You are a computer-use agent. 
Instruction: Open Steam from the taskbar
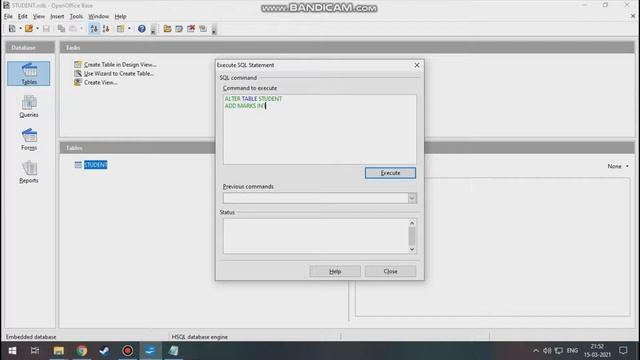(x=104, y=351)
